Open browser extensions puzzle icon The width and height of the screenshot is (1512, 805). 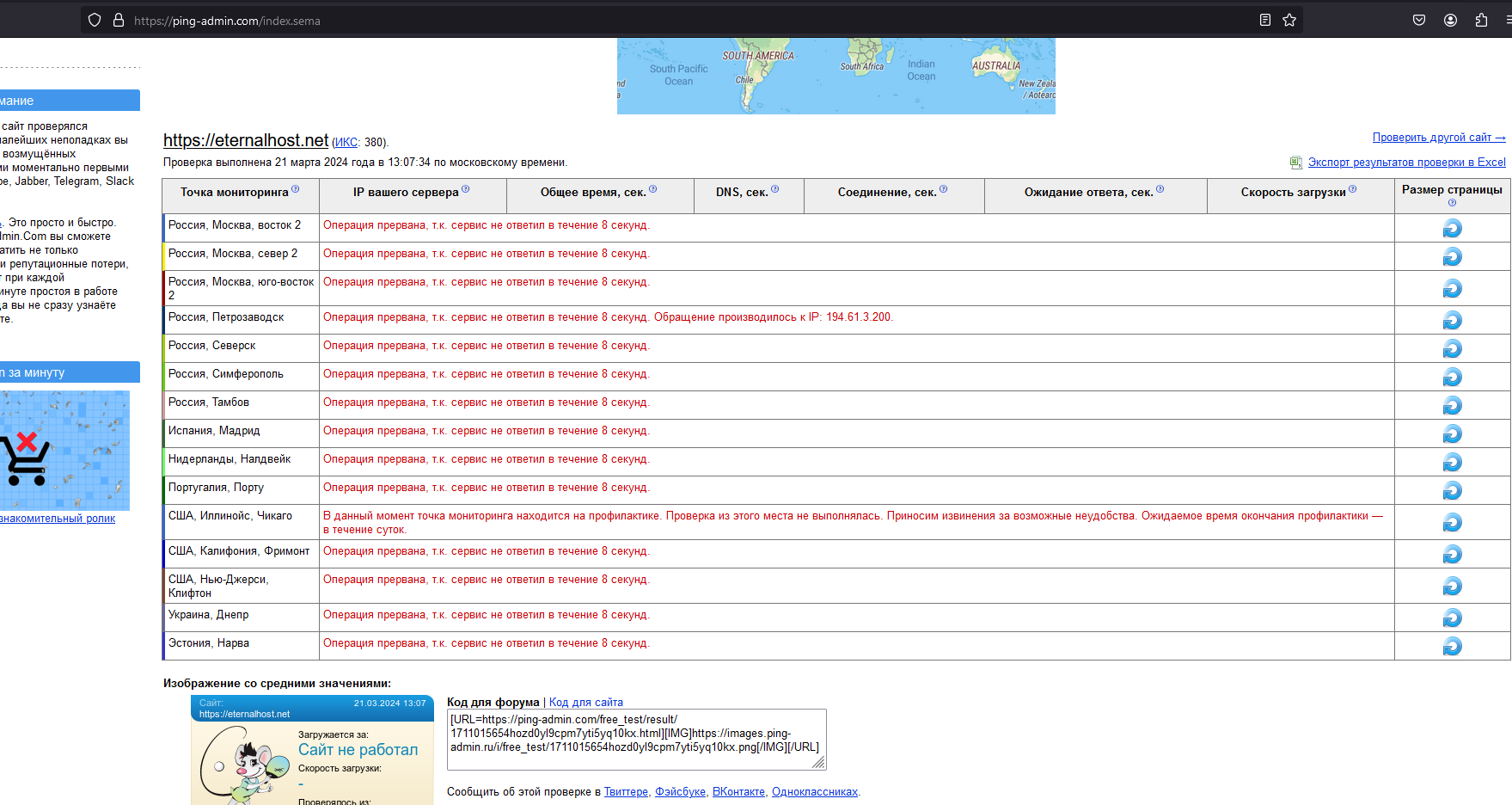[1481, 21]
